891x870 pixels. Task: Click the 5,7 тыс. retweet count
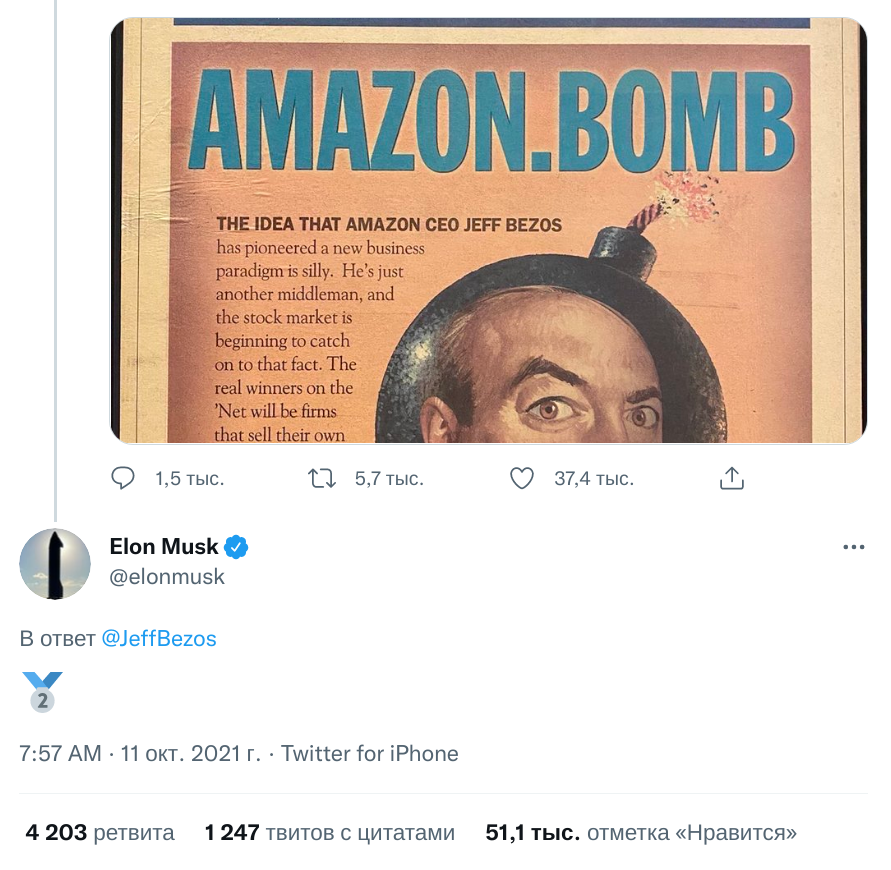[389, 479]
